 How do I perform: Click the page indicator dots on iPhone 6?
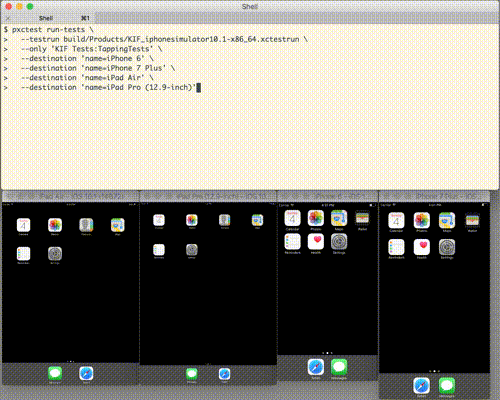[x=327, y=353]
